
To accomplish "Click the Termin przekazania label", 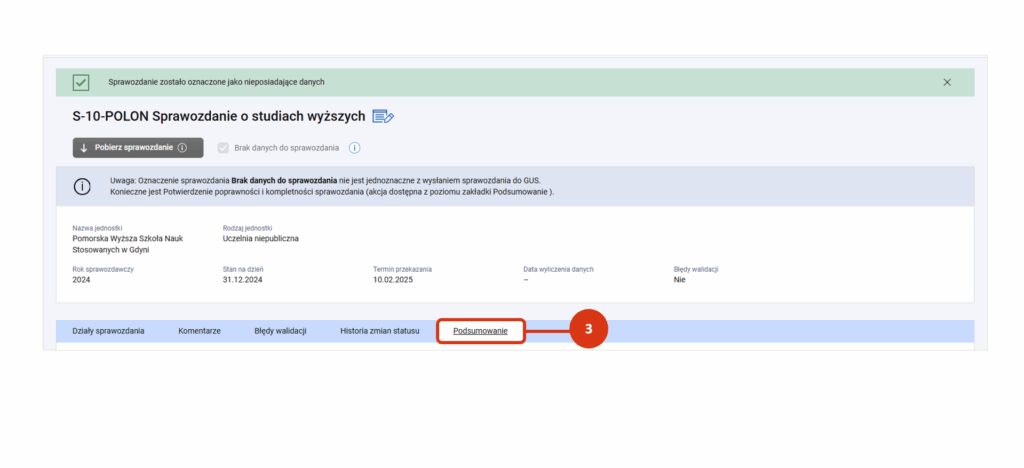I will (402, 269).
